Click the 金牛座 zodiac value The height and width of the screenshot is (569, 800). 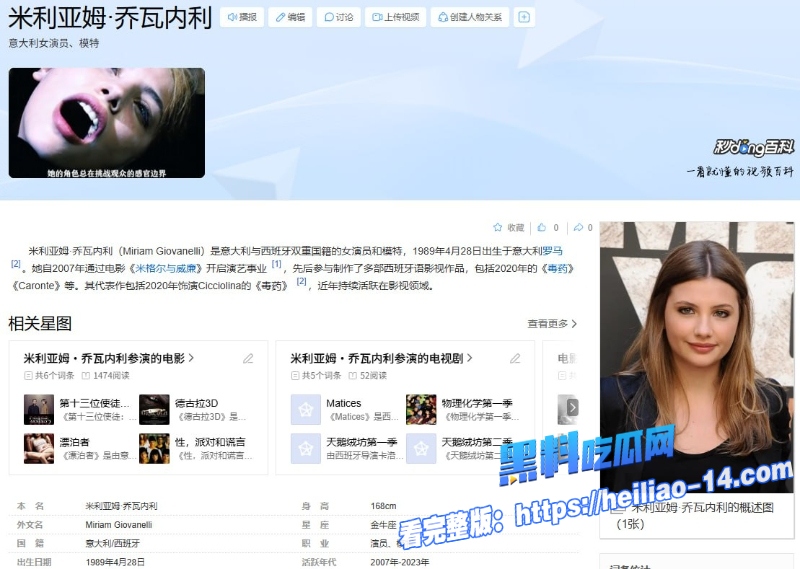[x=383, y=525]
